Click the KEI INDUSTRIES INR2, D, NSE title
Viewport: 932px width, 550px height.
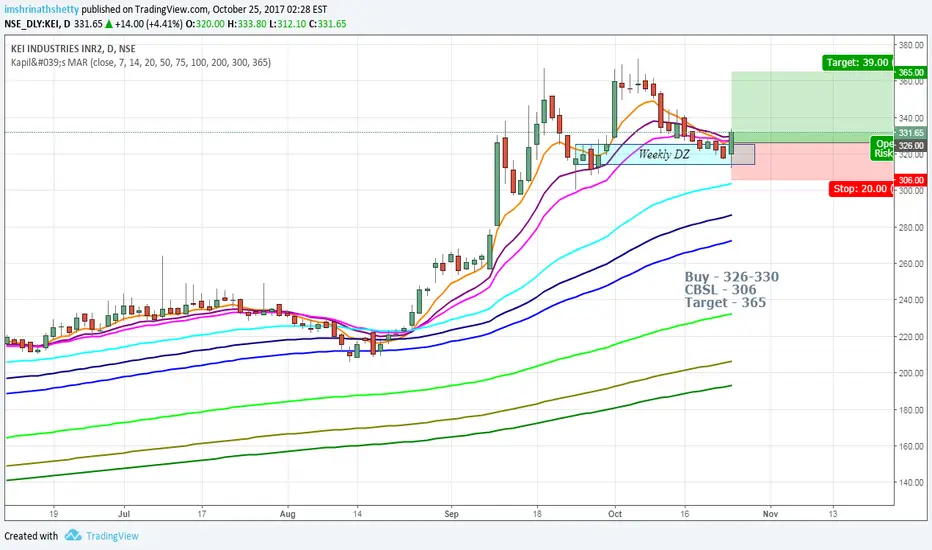[73, 49]
